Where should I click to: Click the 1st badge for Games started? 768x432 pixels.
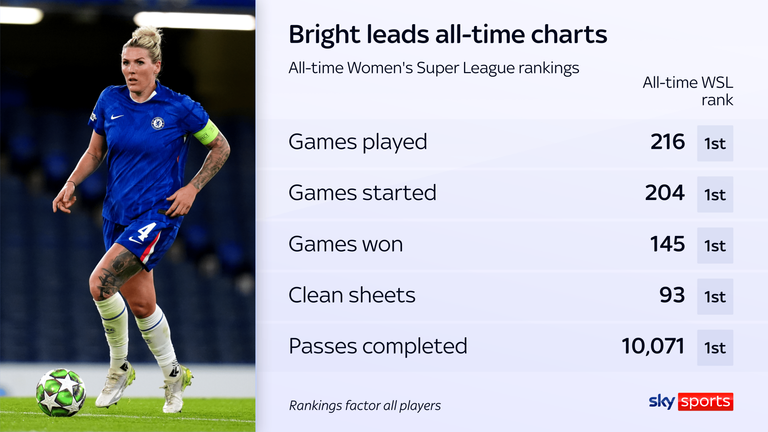715,195
